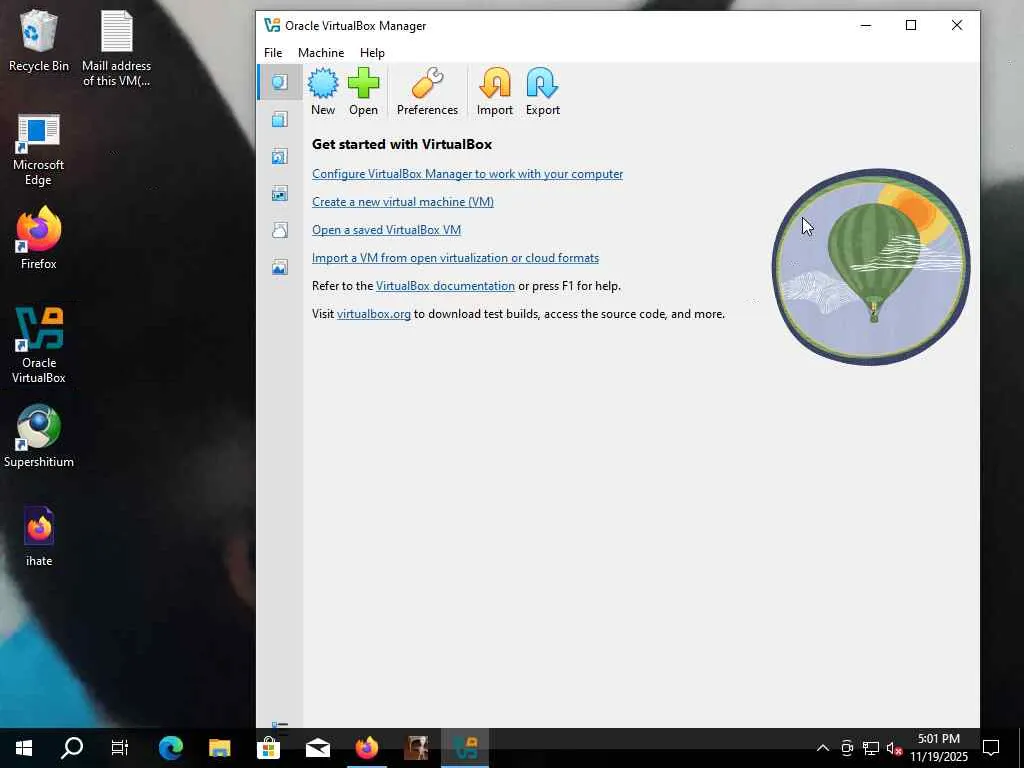The image size is (1024, 768).
Task: Select the Firefox desktop shortcut
Action: point(39,238)
